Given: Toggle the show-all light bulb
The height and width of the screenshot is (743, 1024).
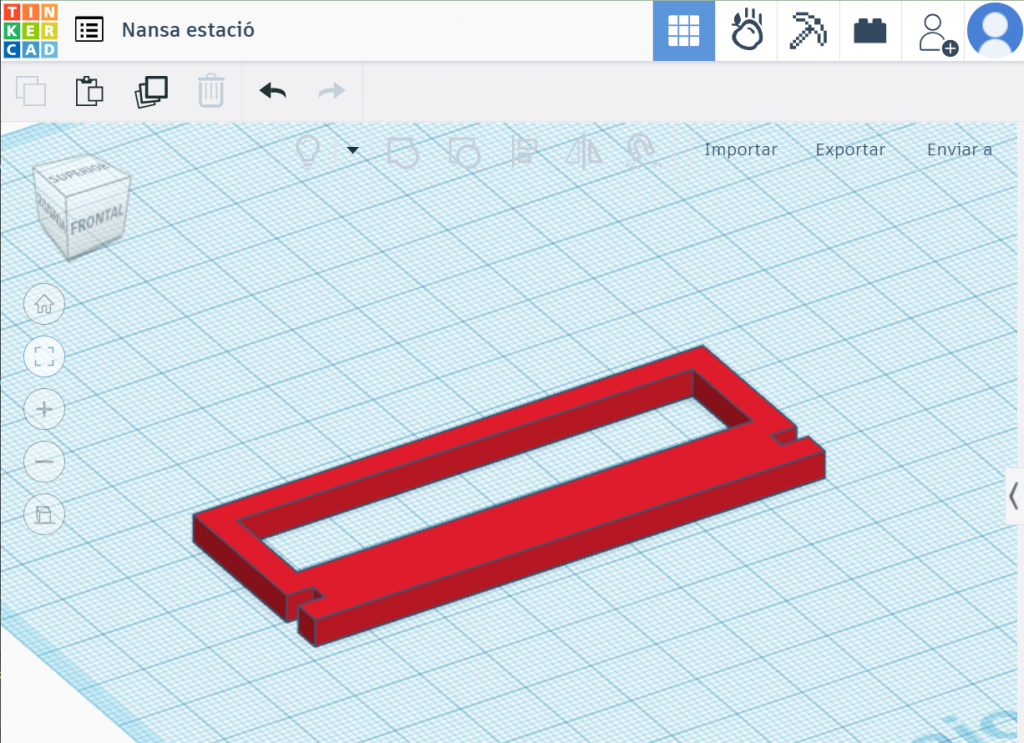Looking at the screenshot, I should pos(309,151).
